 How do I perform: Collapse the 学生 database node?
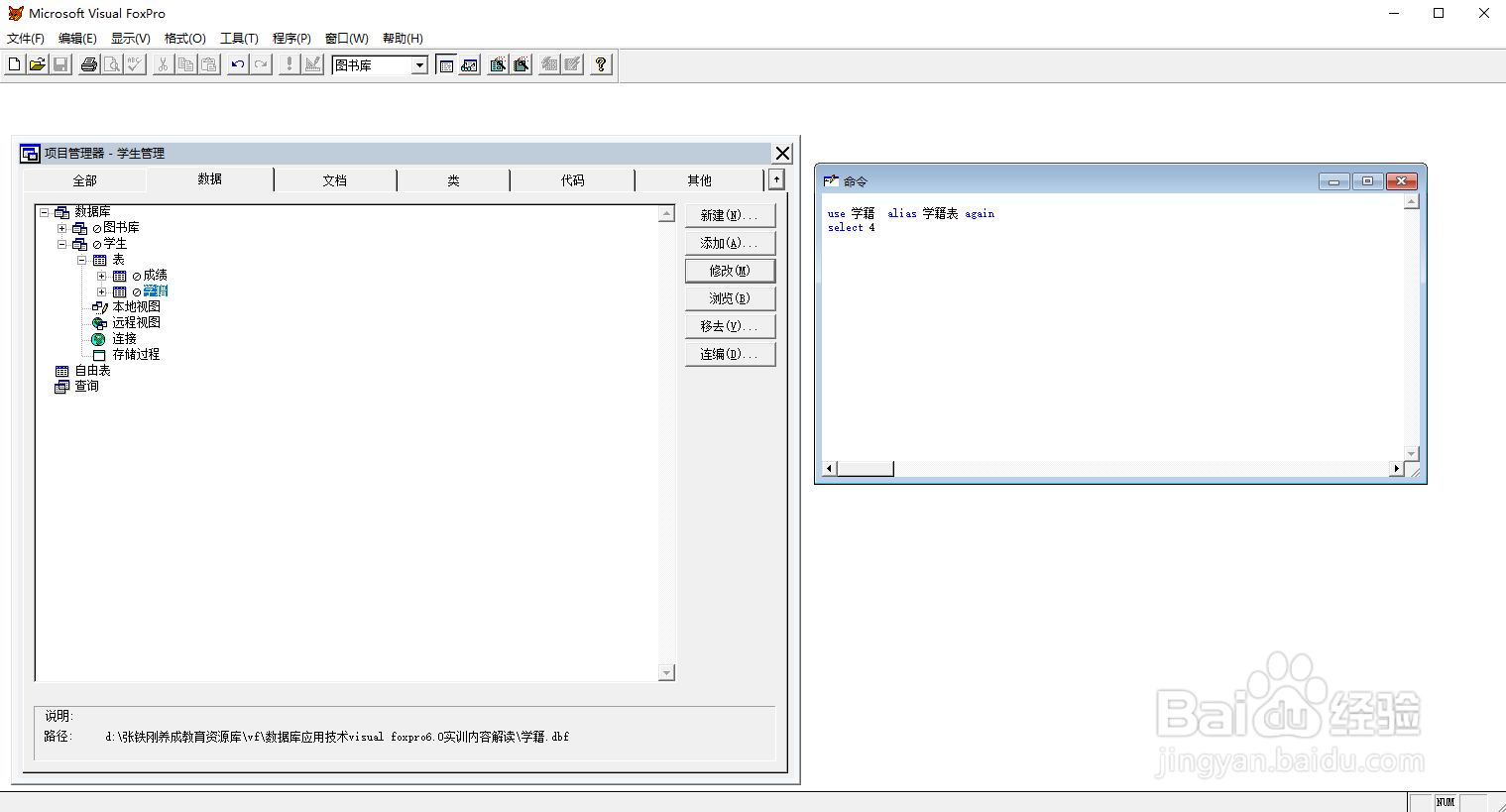pyautogui.click(x=61, y=244)
